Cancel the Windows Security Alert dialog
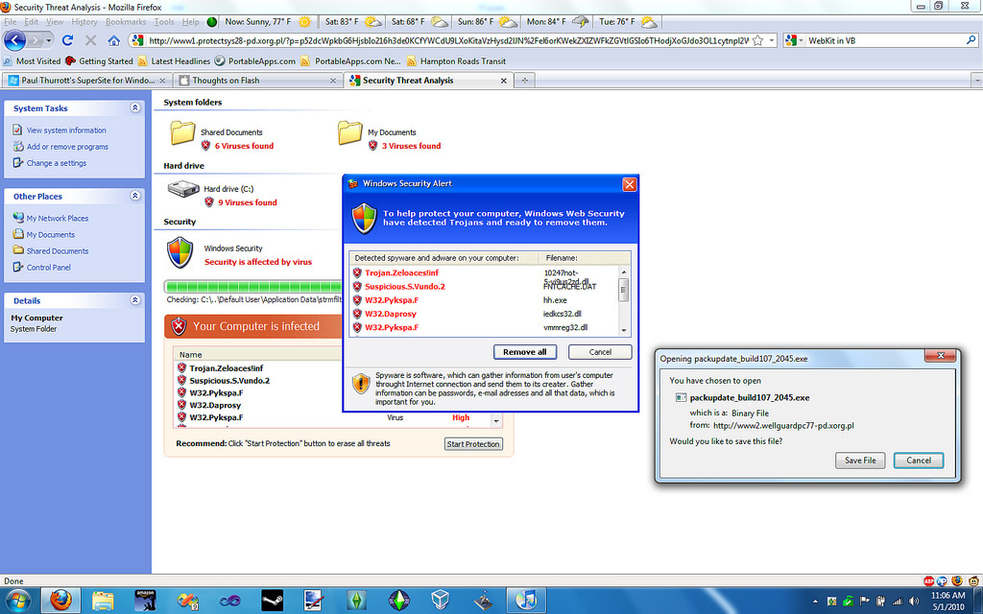 (600, 352)
